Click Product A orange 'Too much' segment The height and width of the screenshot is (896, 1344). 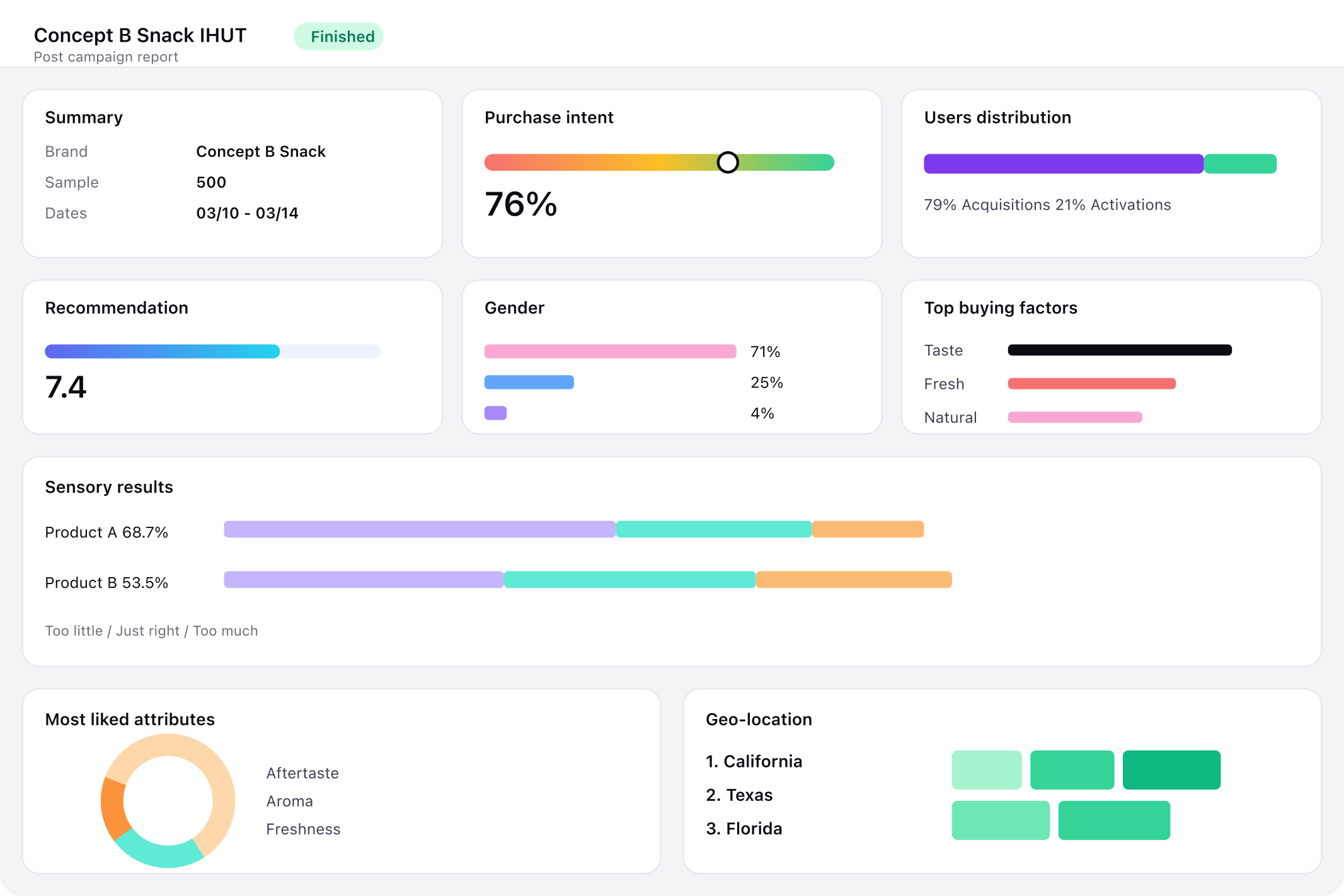point(868,529)
